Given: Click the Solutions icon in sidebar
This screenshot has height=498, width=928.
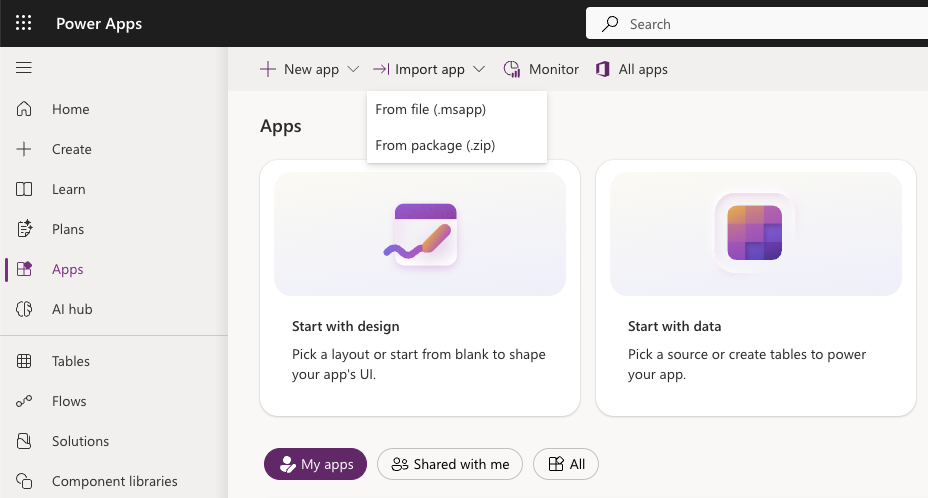Looking at the screenshot, I should pos(24,441).
